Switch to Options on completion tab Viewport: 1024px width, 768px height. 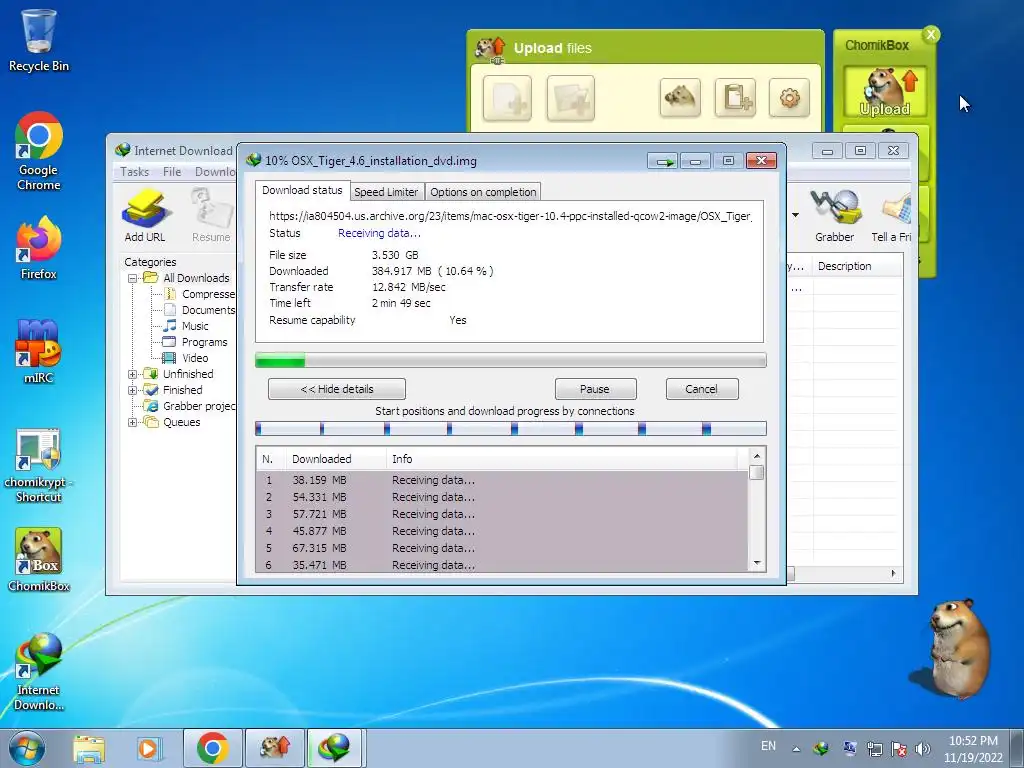(483, 192)
